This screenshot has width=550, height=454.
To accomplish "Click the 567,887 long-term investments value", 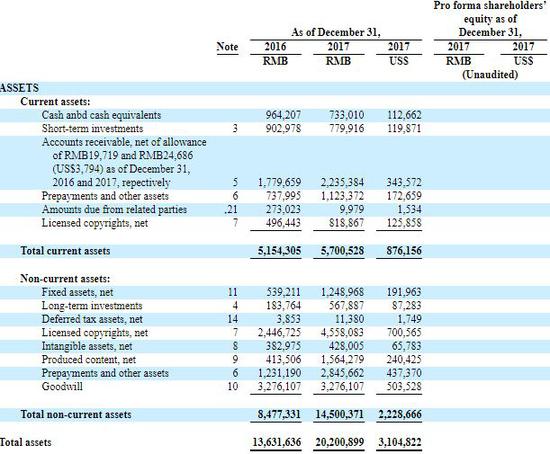I will (x=346, y=306).
